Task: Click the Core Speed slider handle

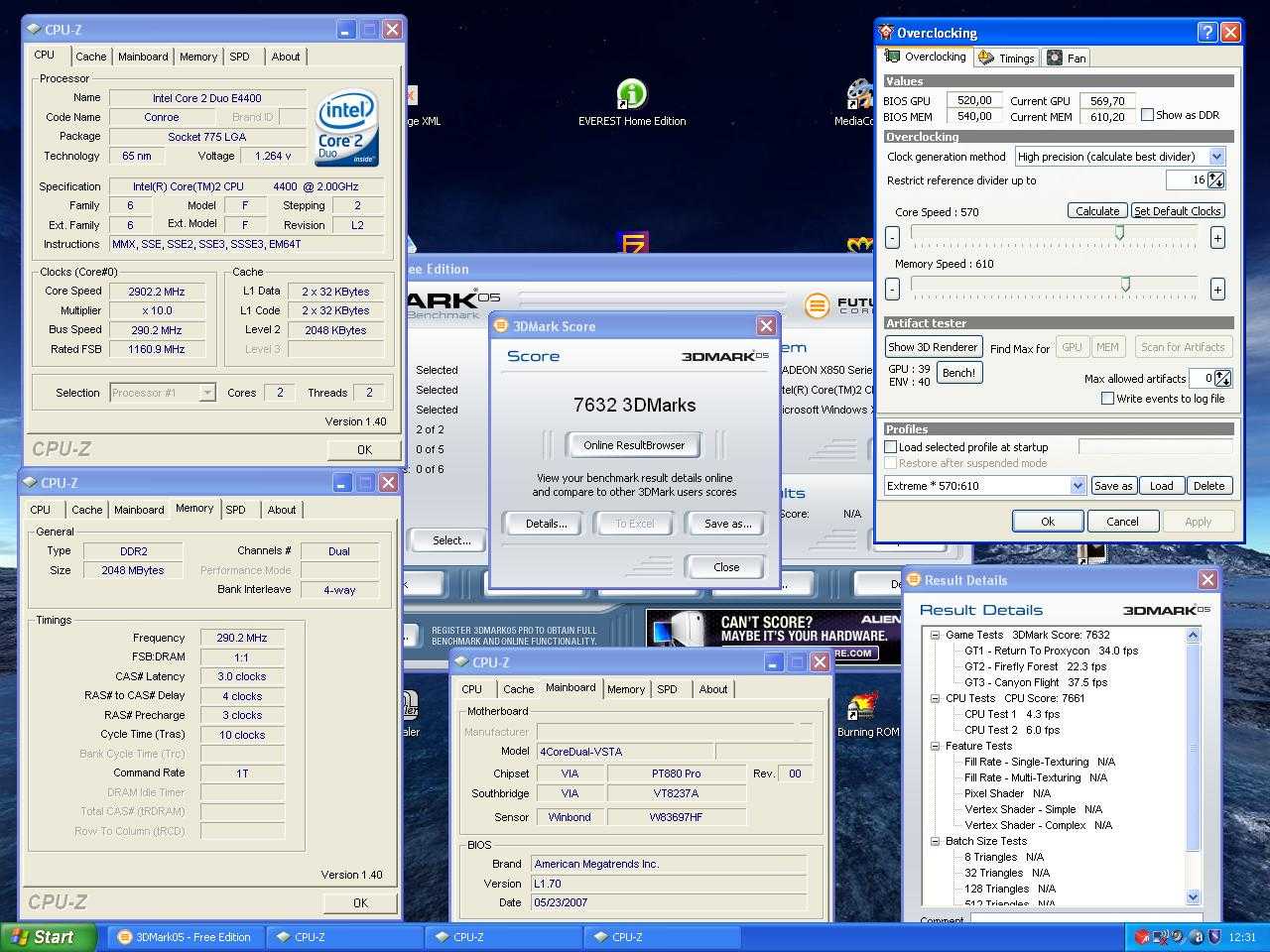Action: coord(1119,233)
